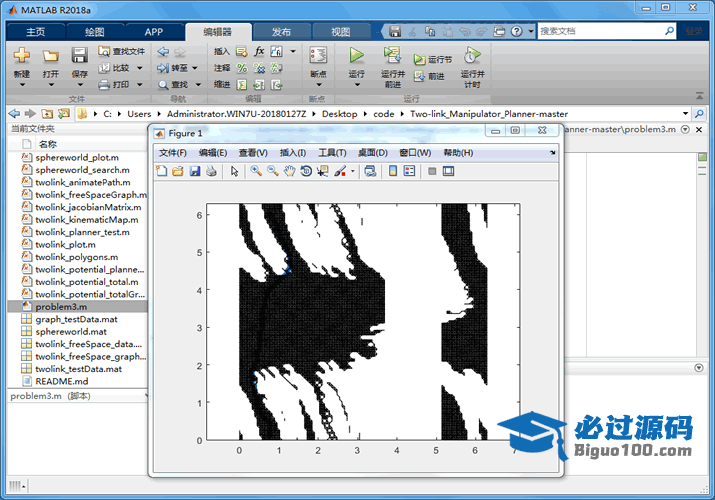Select README.md in the file list
The height and width of the screenshot is (500, 715).
(x=78, y=381)
